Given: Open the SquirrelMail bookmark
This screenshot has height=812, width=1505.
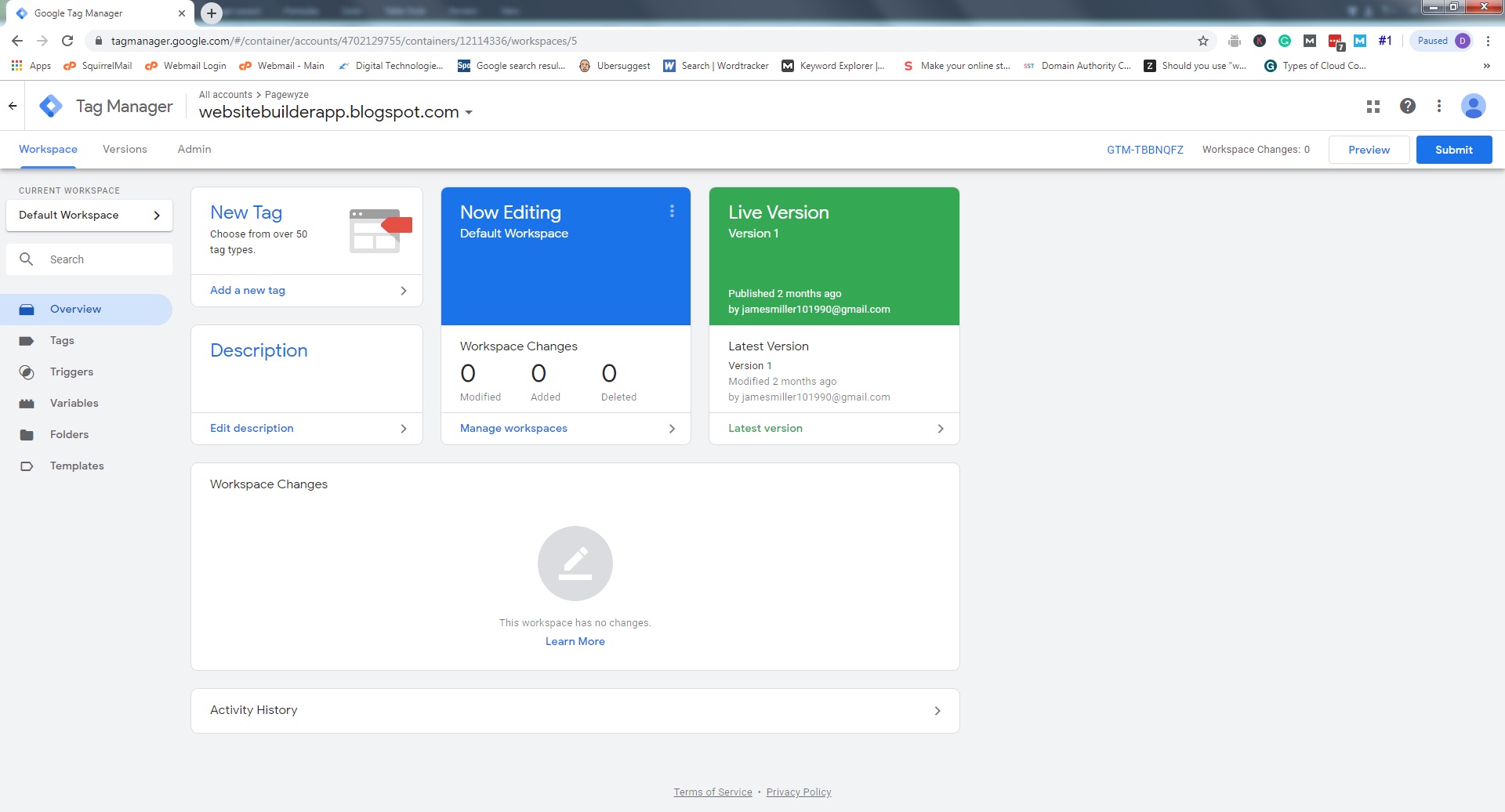Looking at the screenshot, I should (x=98, y=66).
